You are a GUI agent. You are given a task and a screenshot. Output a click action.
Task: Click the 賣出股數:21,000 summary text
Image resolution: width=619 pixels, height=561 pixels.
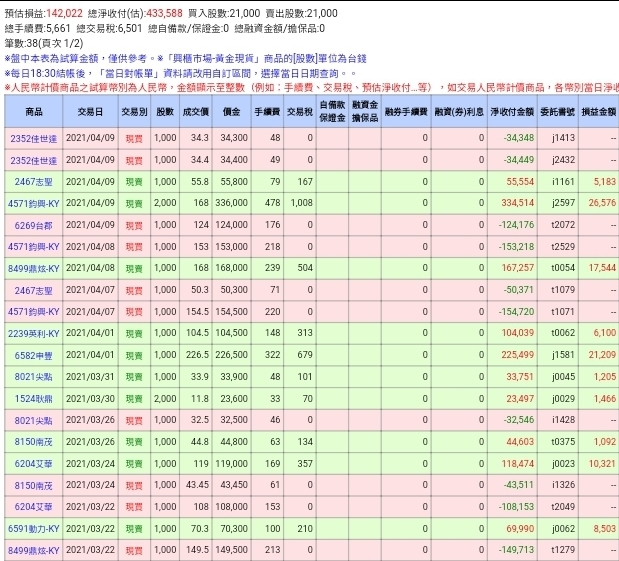tap(302, 13)
